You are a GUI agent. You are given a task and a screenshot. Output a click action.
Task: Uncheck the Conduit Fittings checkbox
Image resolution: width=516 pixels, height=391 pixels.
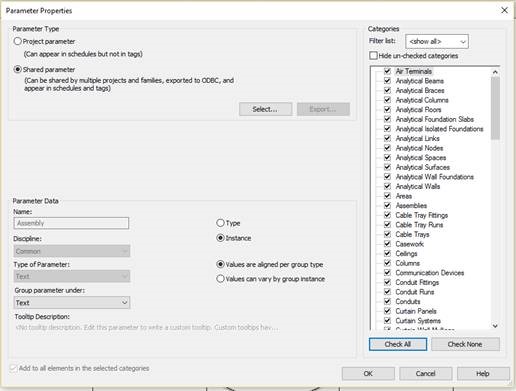(x=387, y=282)
